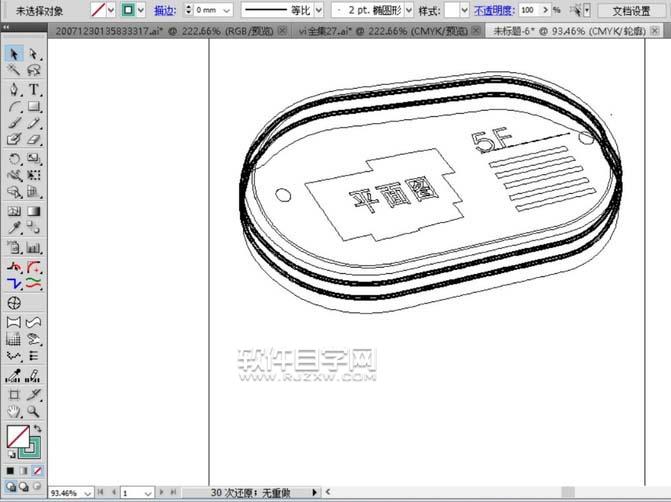Set paint type to None
Viewport: 671px width, 502px height.
click(x=37, y=471)
